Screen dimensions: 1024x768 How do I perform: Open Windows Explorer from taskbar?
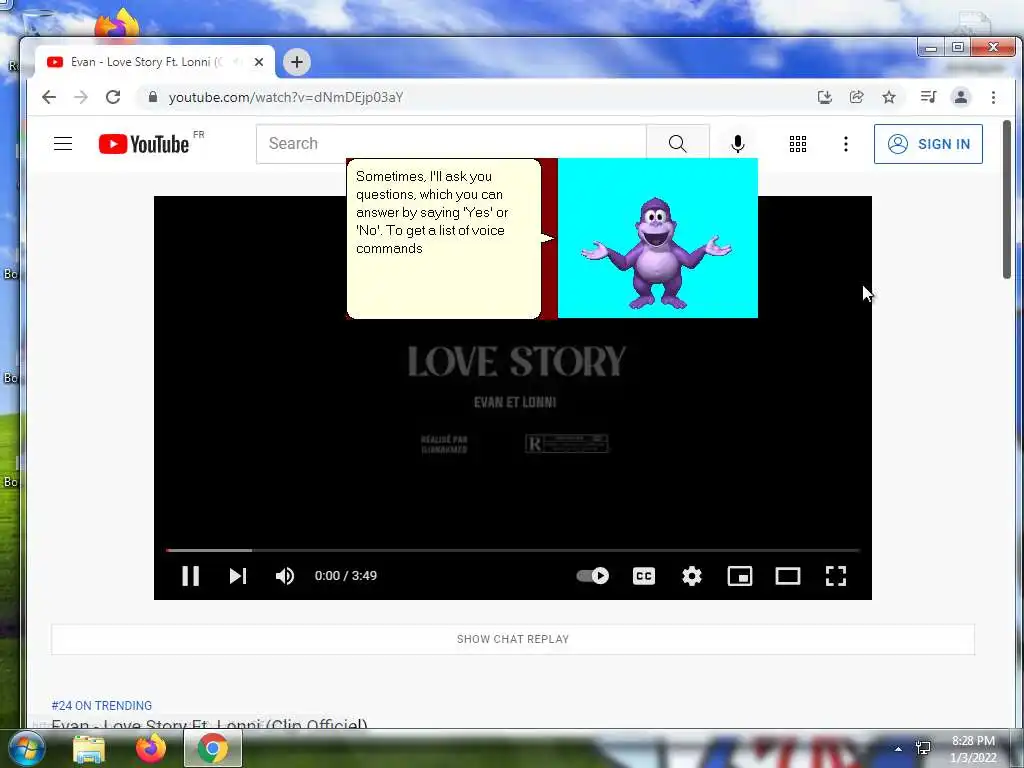point(89,748)
